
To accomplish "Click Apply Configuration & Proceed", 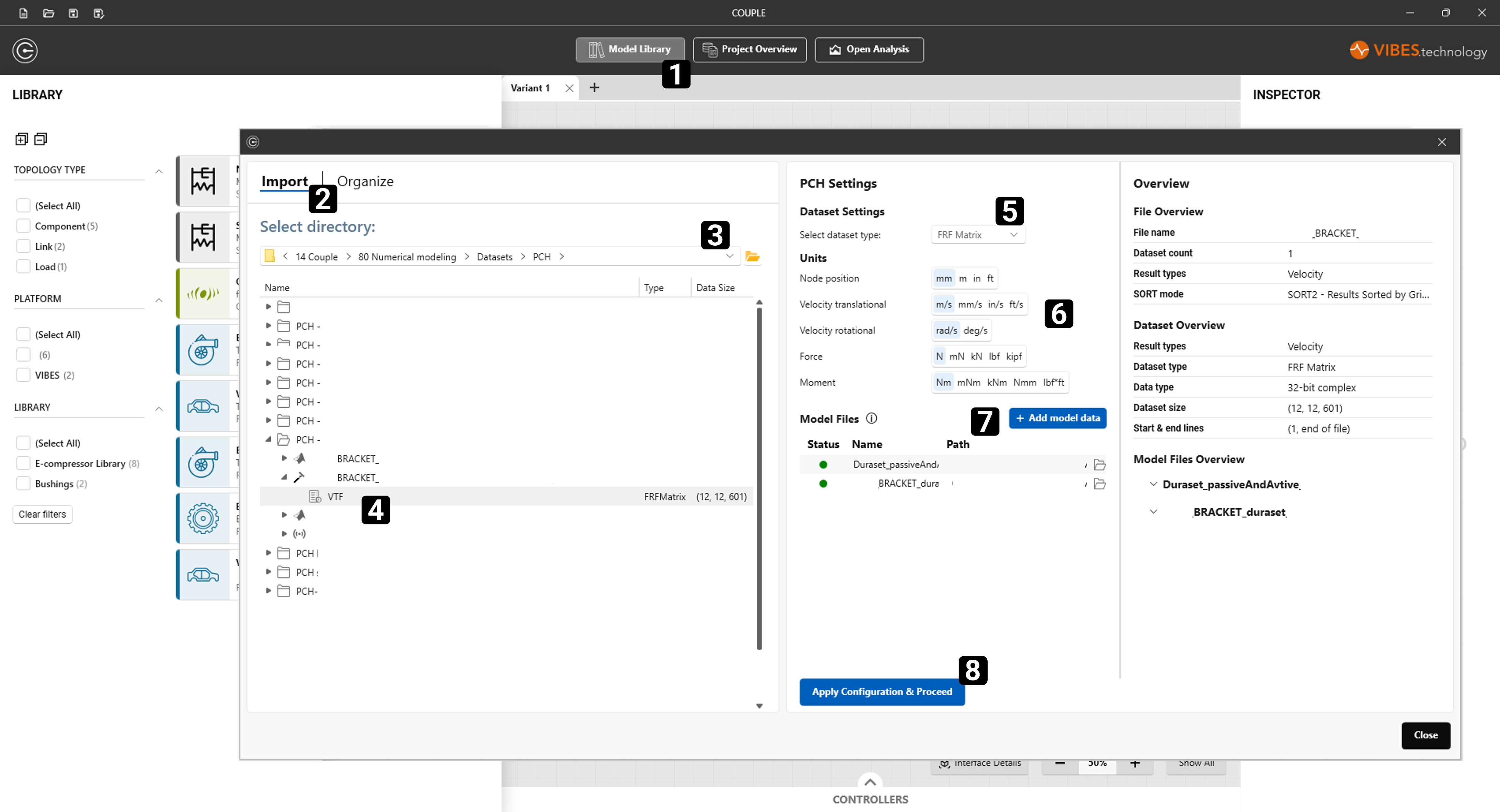I will tap(882, 692).
